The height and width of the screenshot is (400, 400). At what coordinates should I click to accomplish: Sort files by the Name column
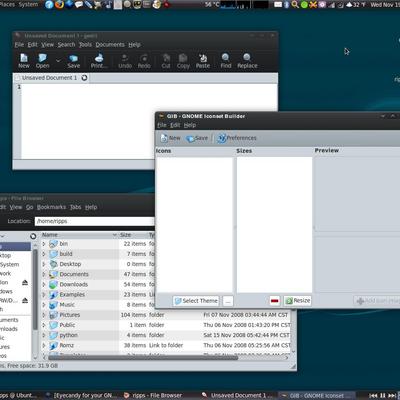[x=79, y=235]
